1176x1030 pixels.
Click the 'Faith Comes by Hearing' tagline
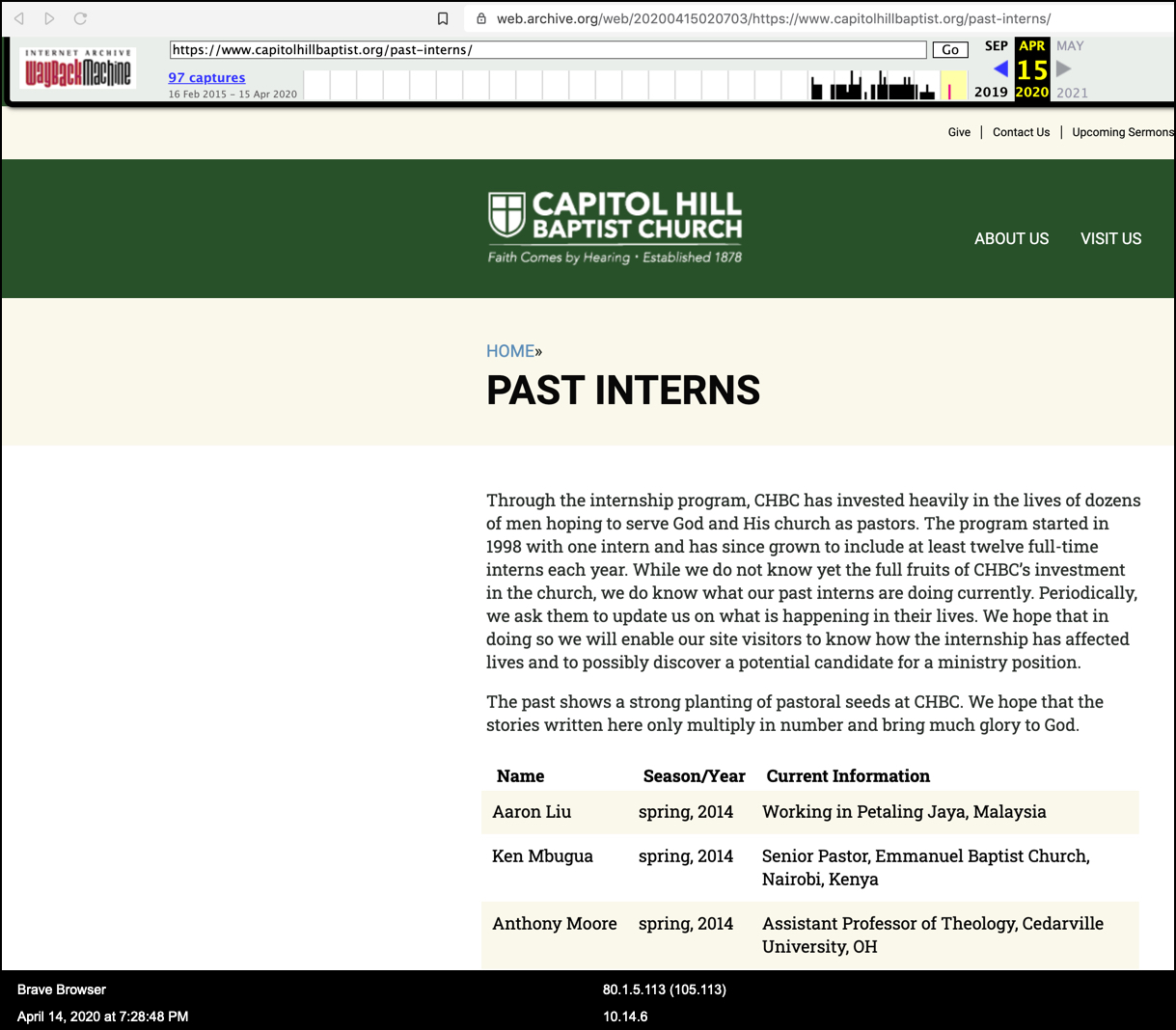pos(559,257)
